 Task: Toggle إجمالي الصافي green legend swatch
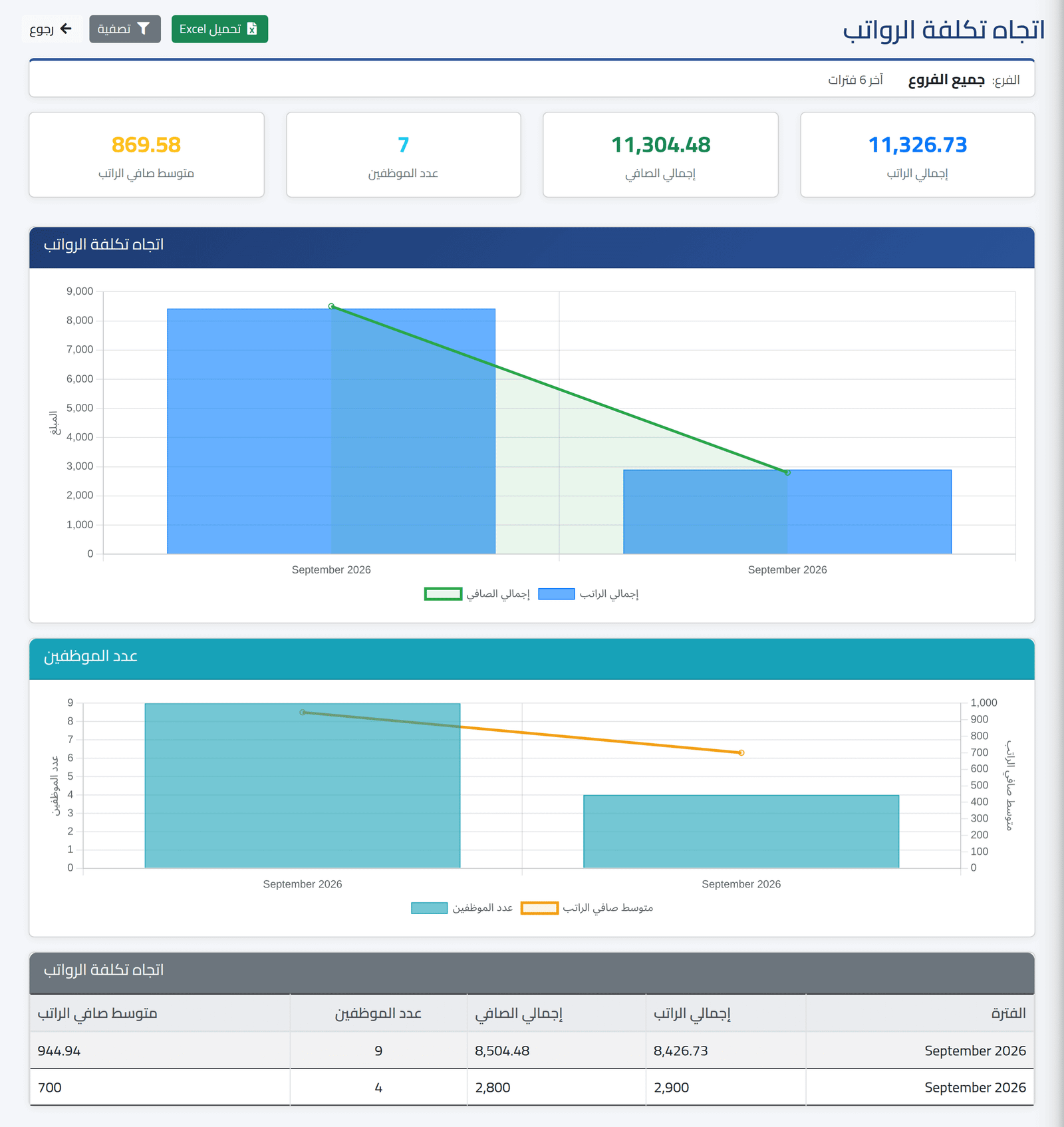(x=443, y=594)
